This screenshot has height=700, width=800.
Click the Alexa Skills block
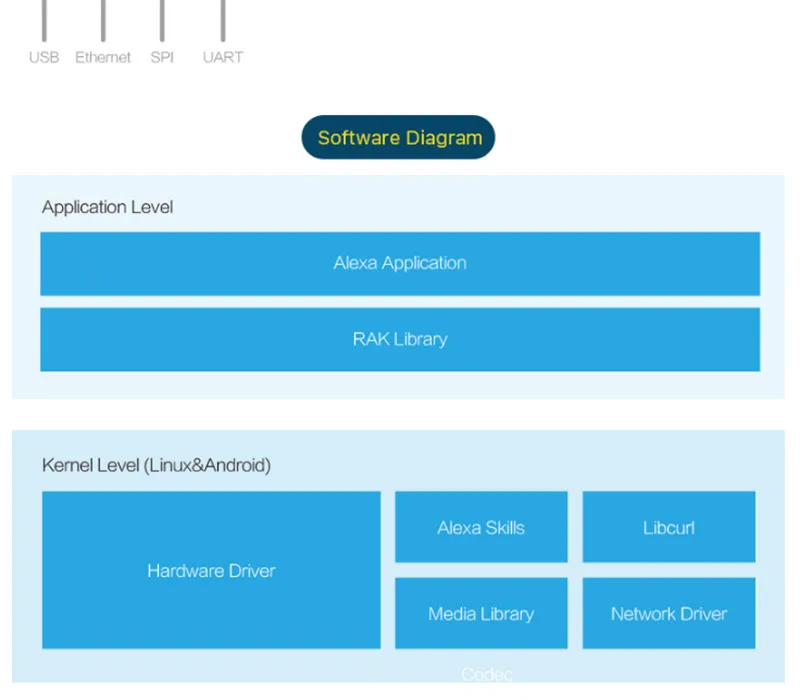tap(481, 527)
